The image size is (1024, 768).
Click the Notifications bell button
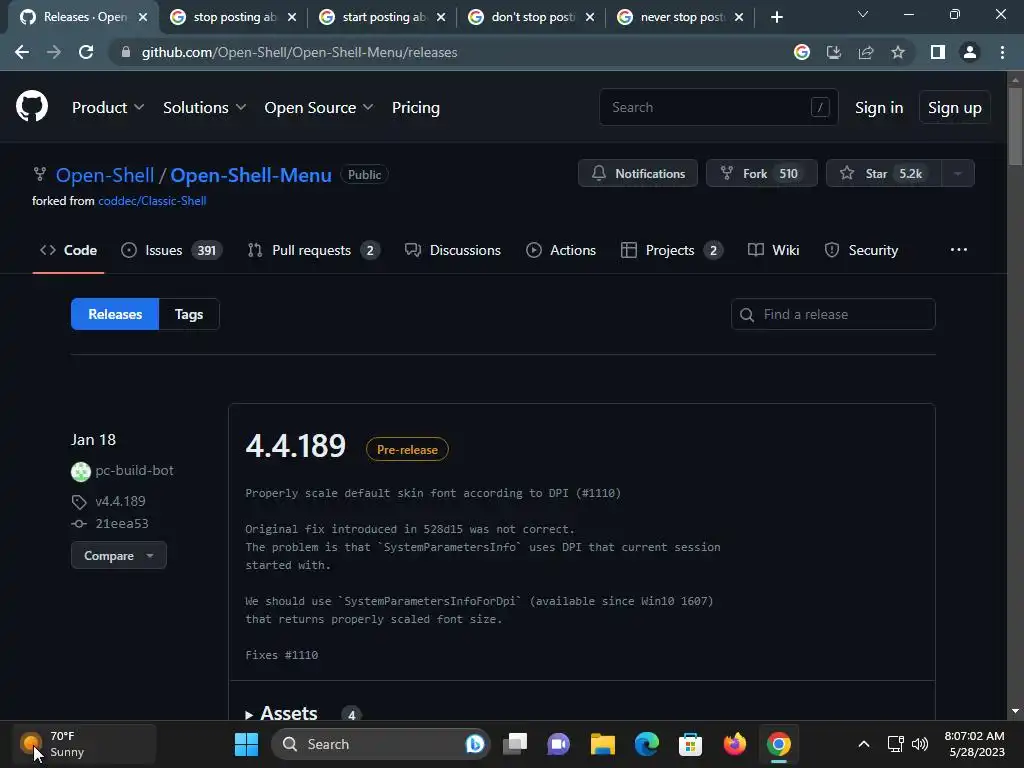tap(638, 174)
